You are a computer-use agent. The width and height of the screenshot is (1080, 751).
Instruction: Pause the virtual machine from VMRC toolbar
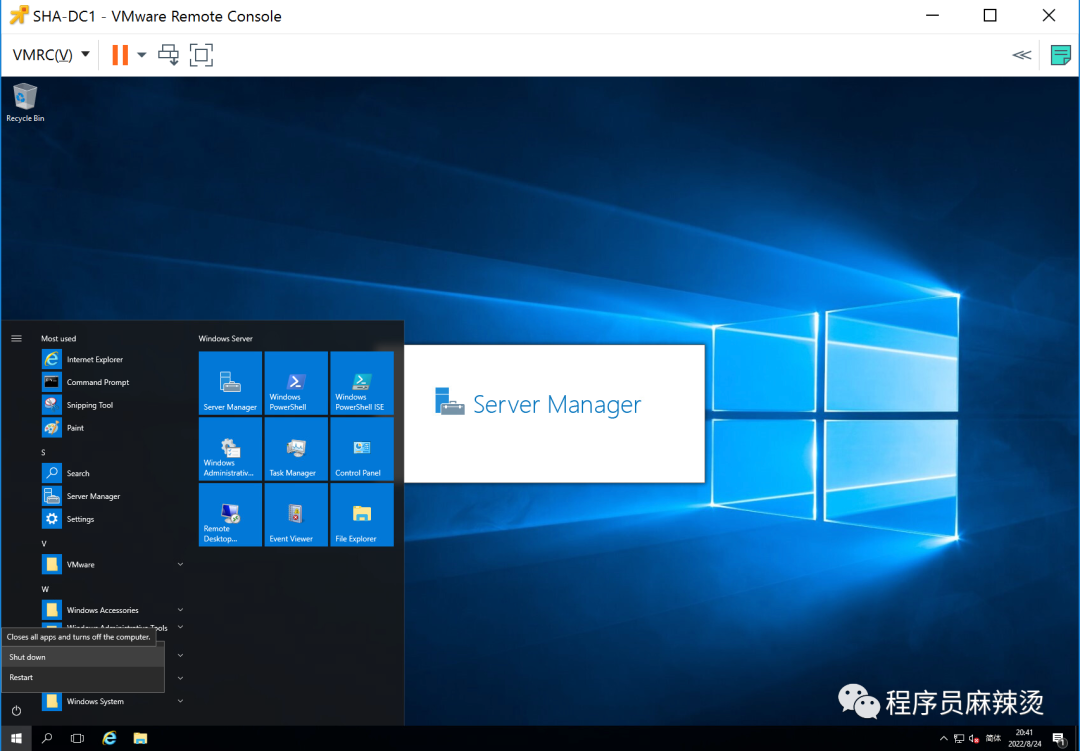pos(120,54)
